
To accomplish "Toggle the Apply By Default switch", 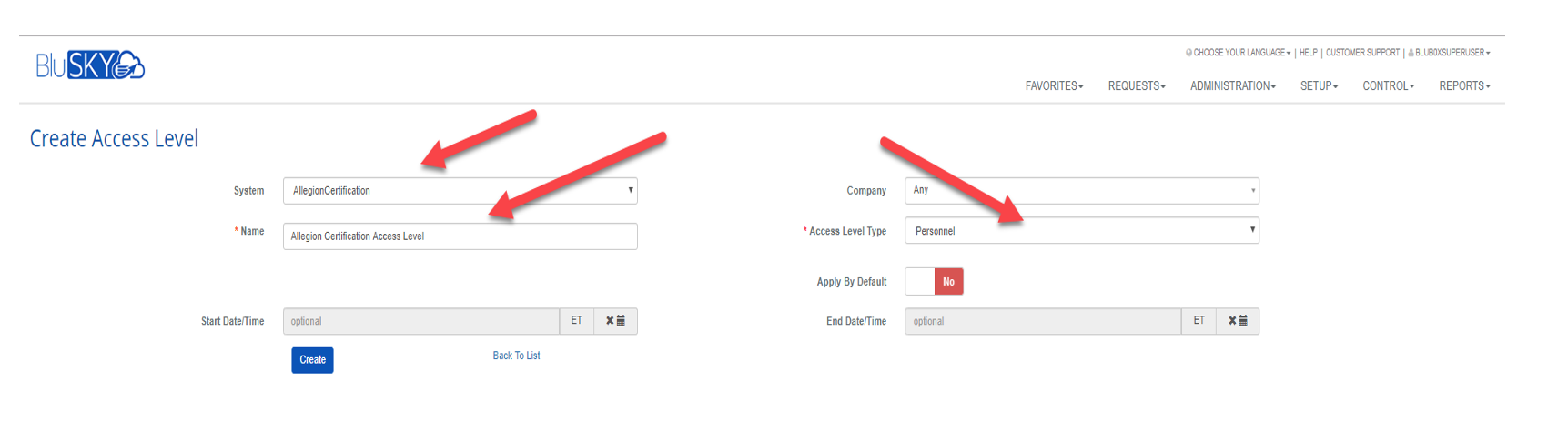I will point(934,282).
